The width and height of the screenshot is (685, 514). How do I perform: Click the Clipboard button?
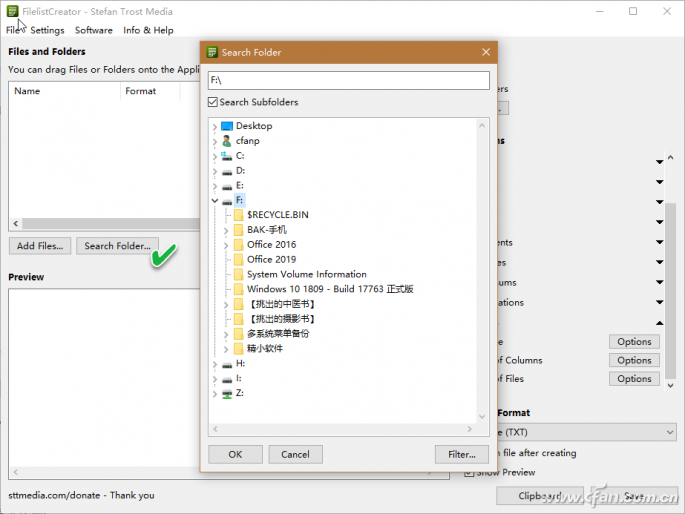coord(540,496)
